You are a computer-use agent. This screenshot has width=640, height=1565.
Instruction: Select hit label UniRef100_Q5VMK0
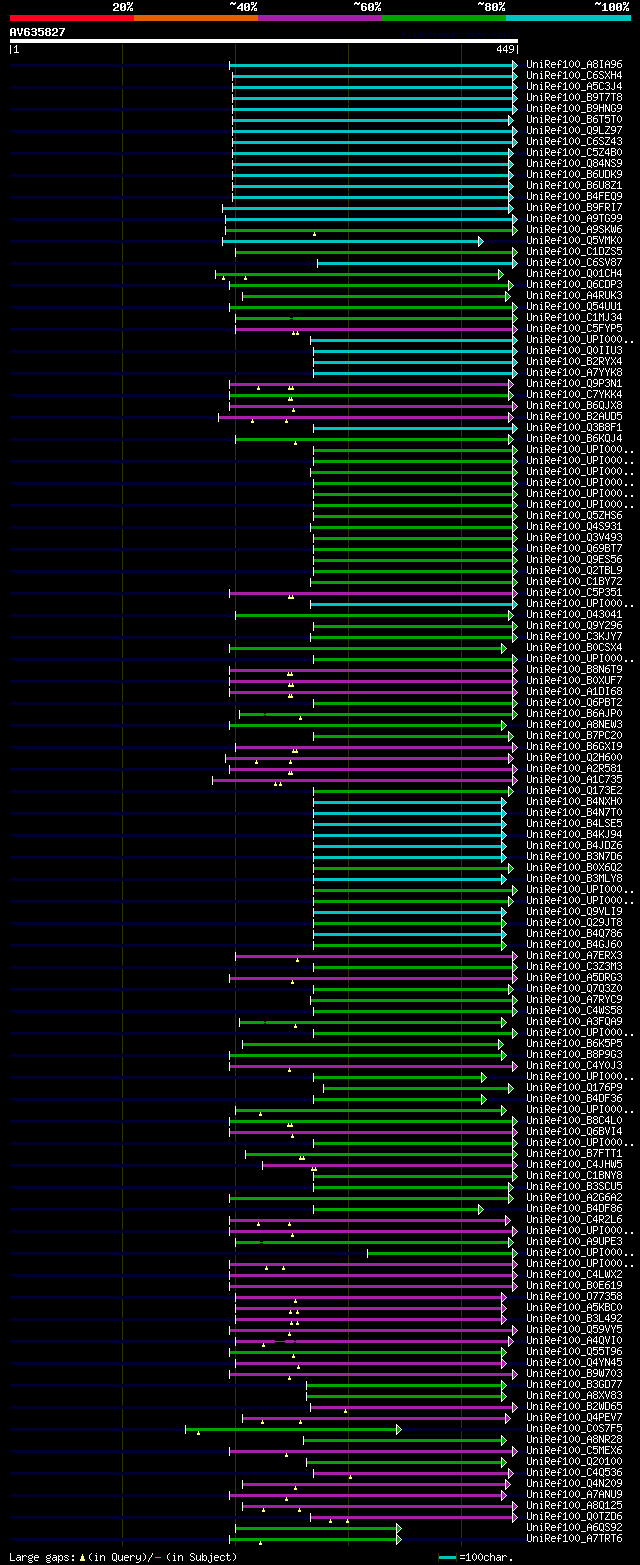[x=574, y=240]
